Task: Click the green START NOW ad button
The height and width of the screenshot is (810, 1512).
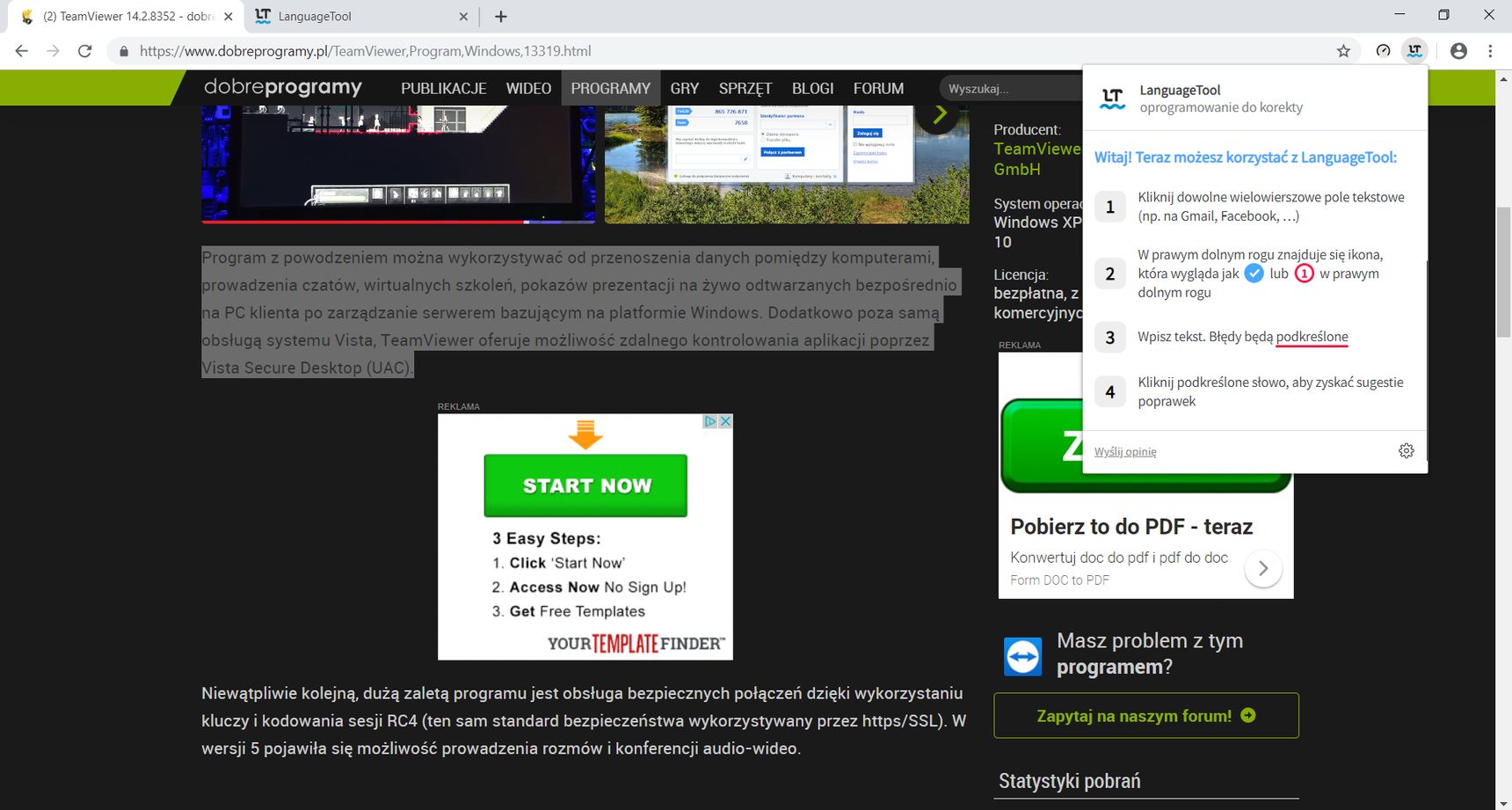Action: [585, 485]
